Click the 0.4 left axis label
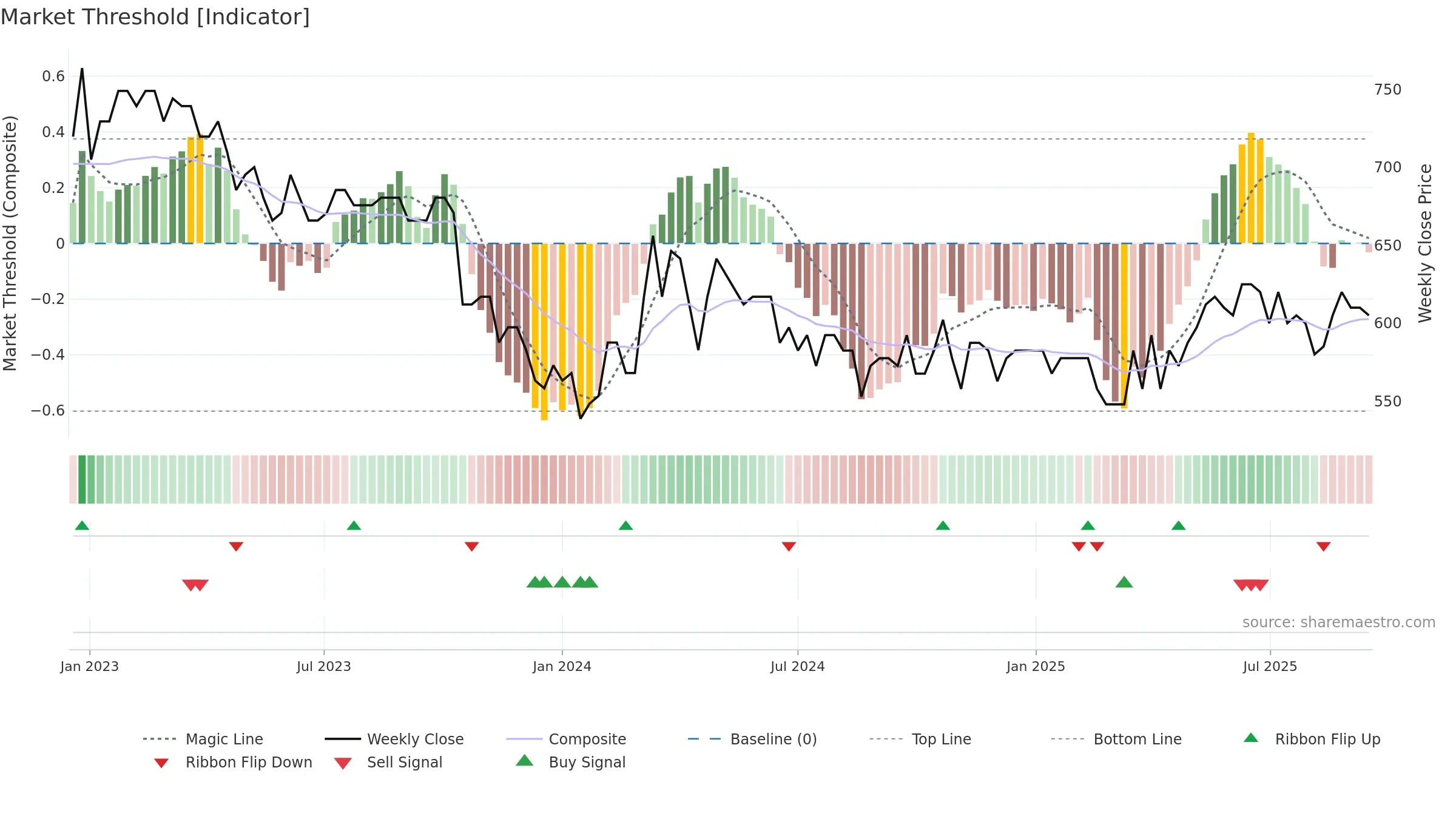This screenshot has width=1456, height=819. 53,132
